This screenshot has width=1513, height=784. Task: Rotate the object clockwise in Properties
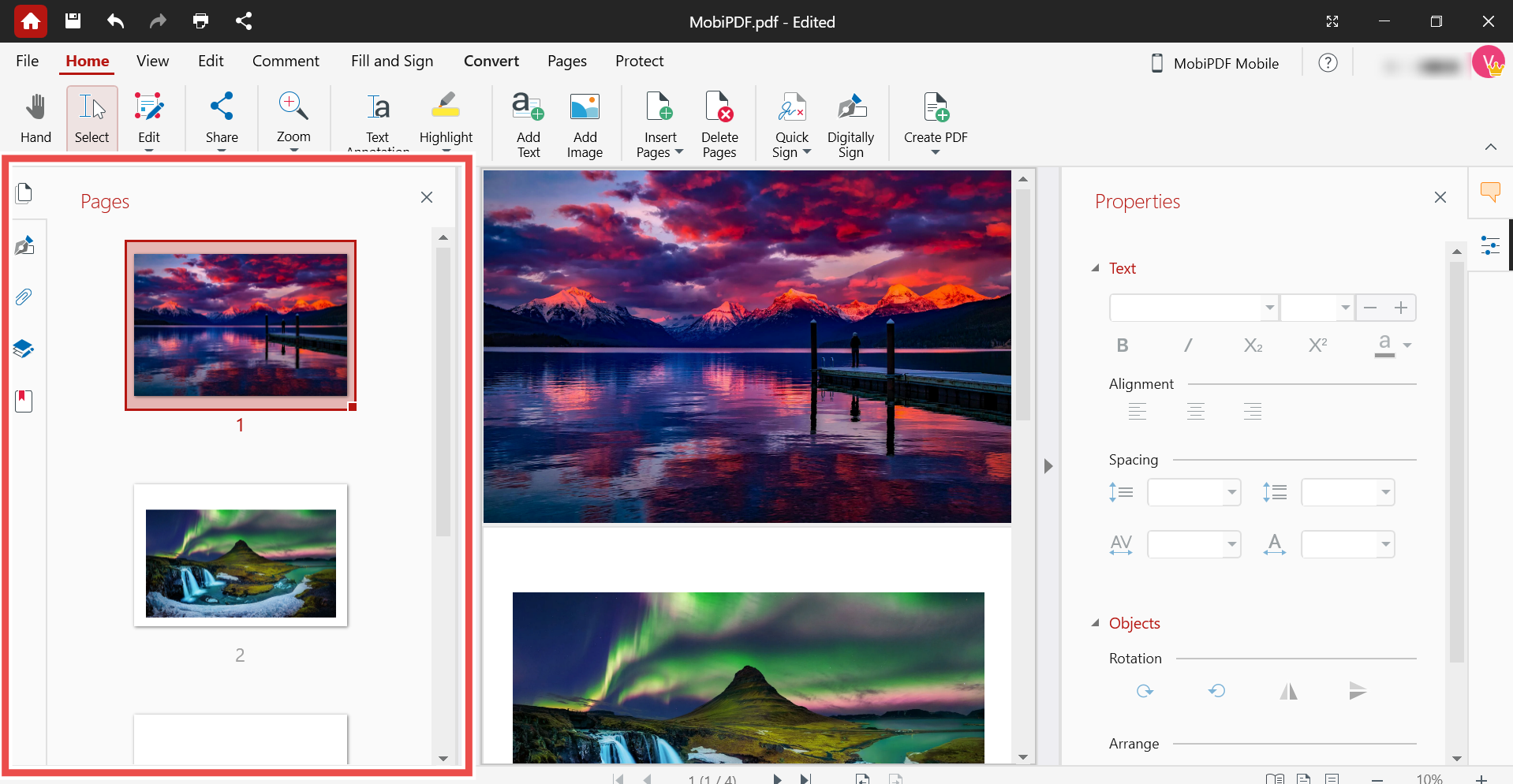coord(1145,690)
